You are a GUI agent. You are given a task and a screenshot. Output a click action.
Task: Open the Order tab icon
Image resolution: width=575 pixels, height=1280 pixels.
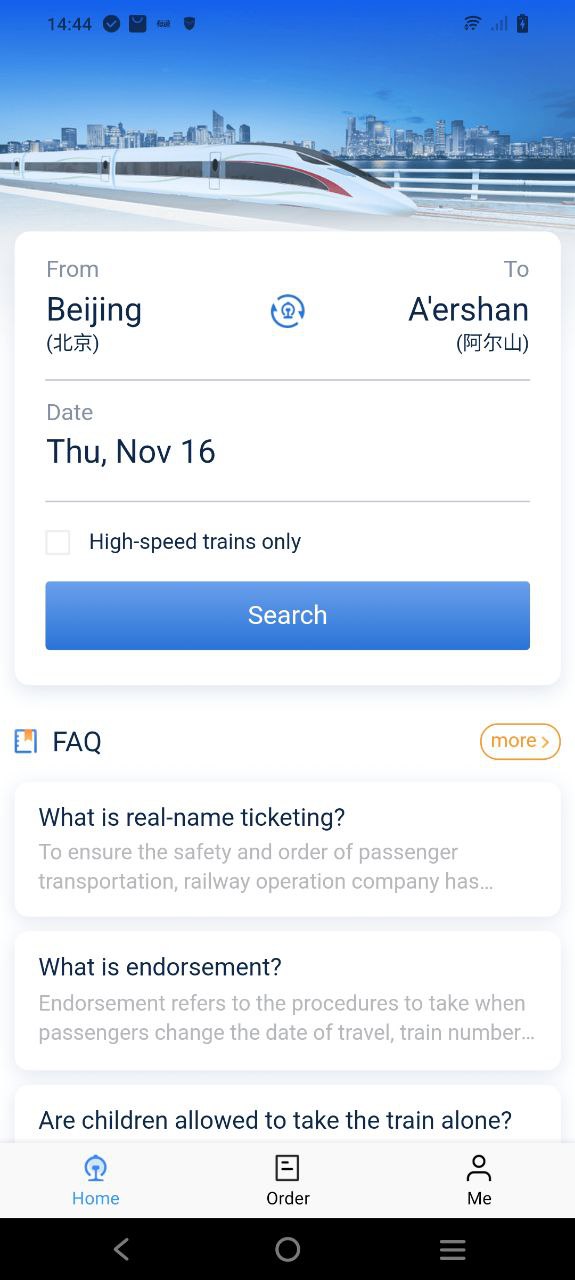coord(287,1168)
